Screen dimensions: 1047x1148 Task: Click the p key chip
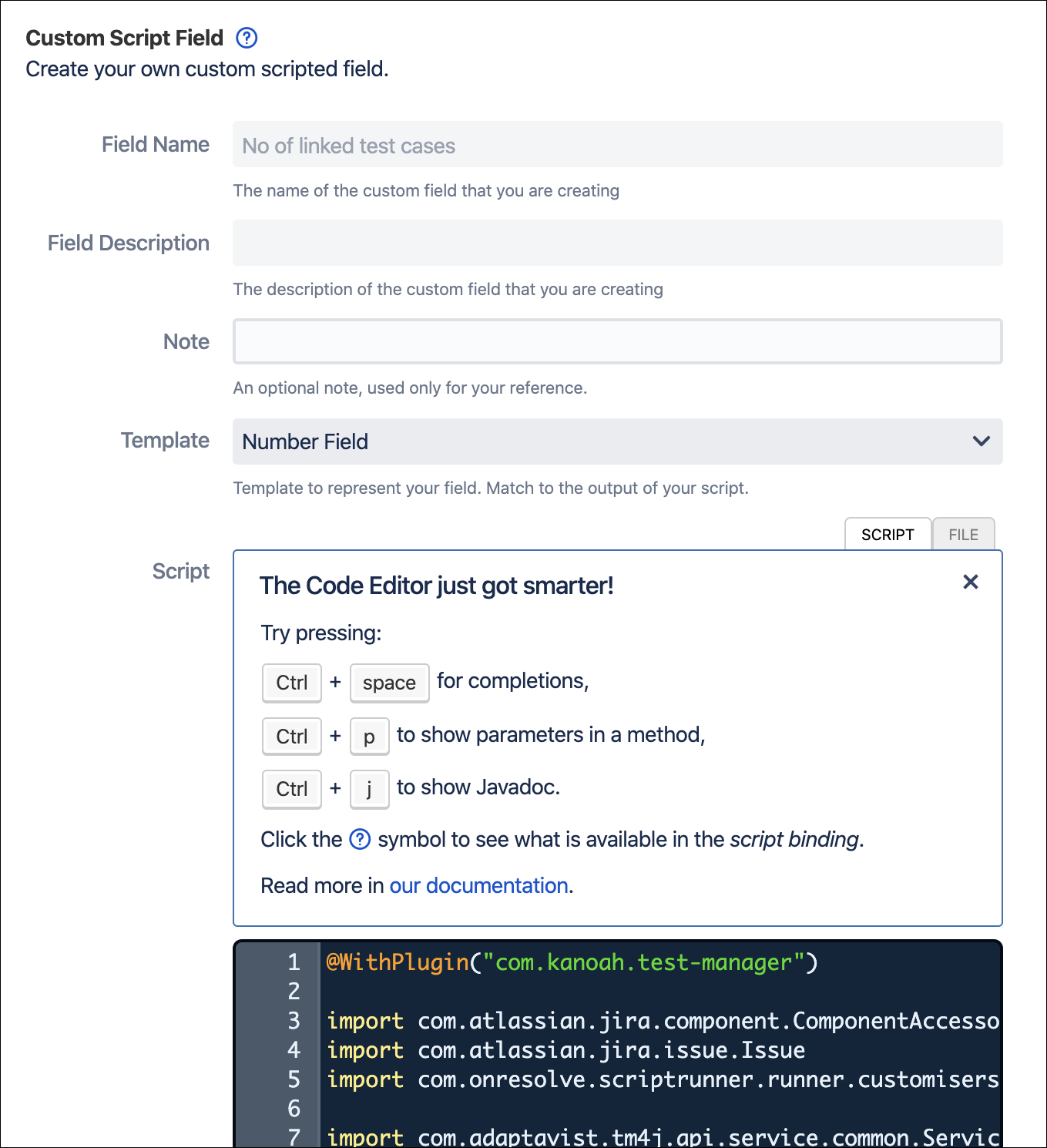369,736
